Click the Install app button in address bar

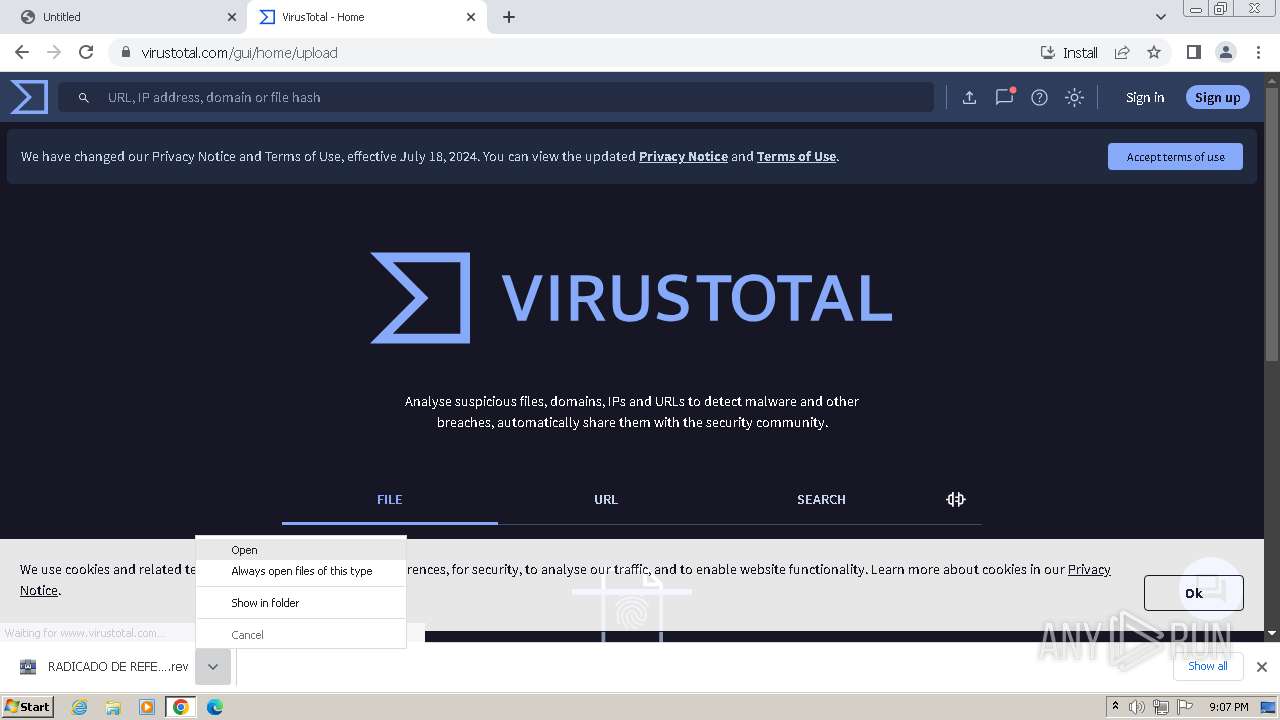point(1069,52)
